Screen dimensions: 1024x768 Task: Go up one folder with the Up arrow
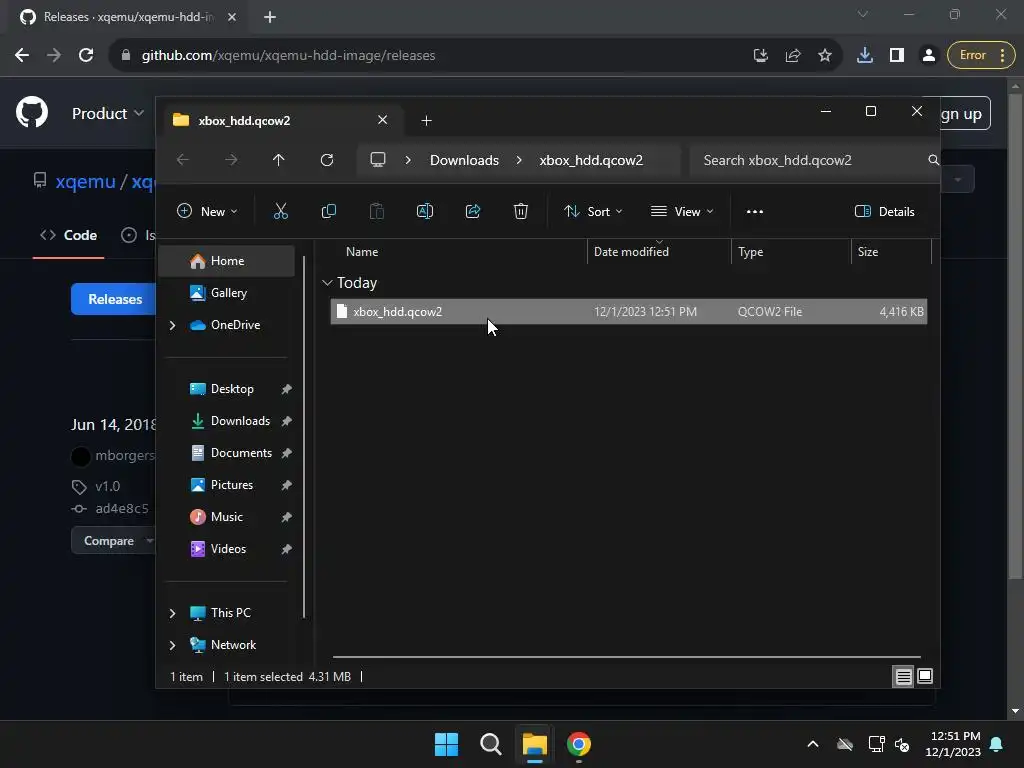[x=278, y=160]
